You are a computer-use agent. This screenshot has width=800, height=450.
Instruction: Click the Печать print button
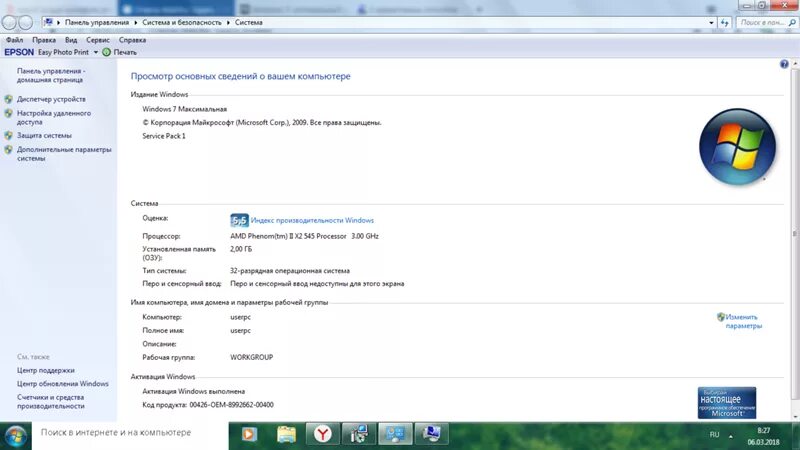(x=119, y=52)
